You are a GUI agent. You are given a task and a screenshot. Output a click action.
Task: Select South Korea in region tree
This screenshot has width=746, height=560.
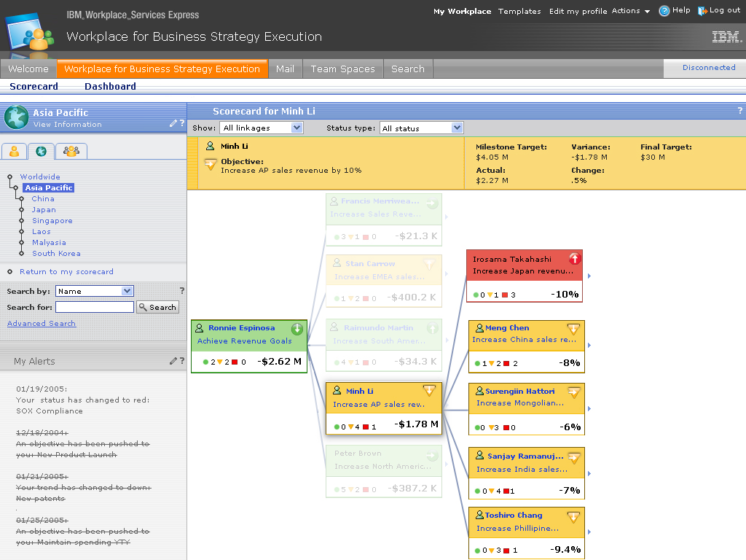click(x=56, y=254)
